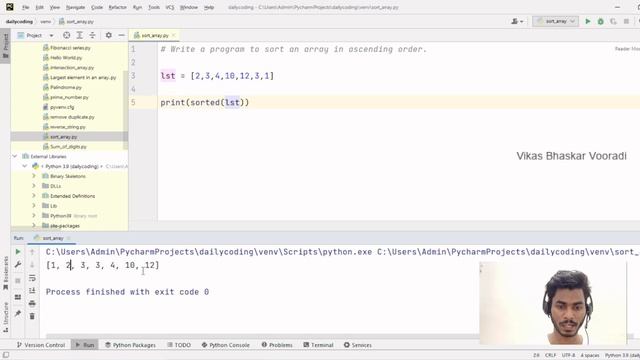The height and width of the screenshot is (360, 640).
Task: Expand the Lib folder
Action: (34, 206)
